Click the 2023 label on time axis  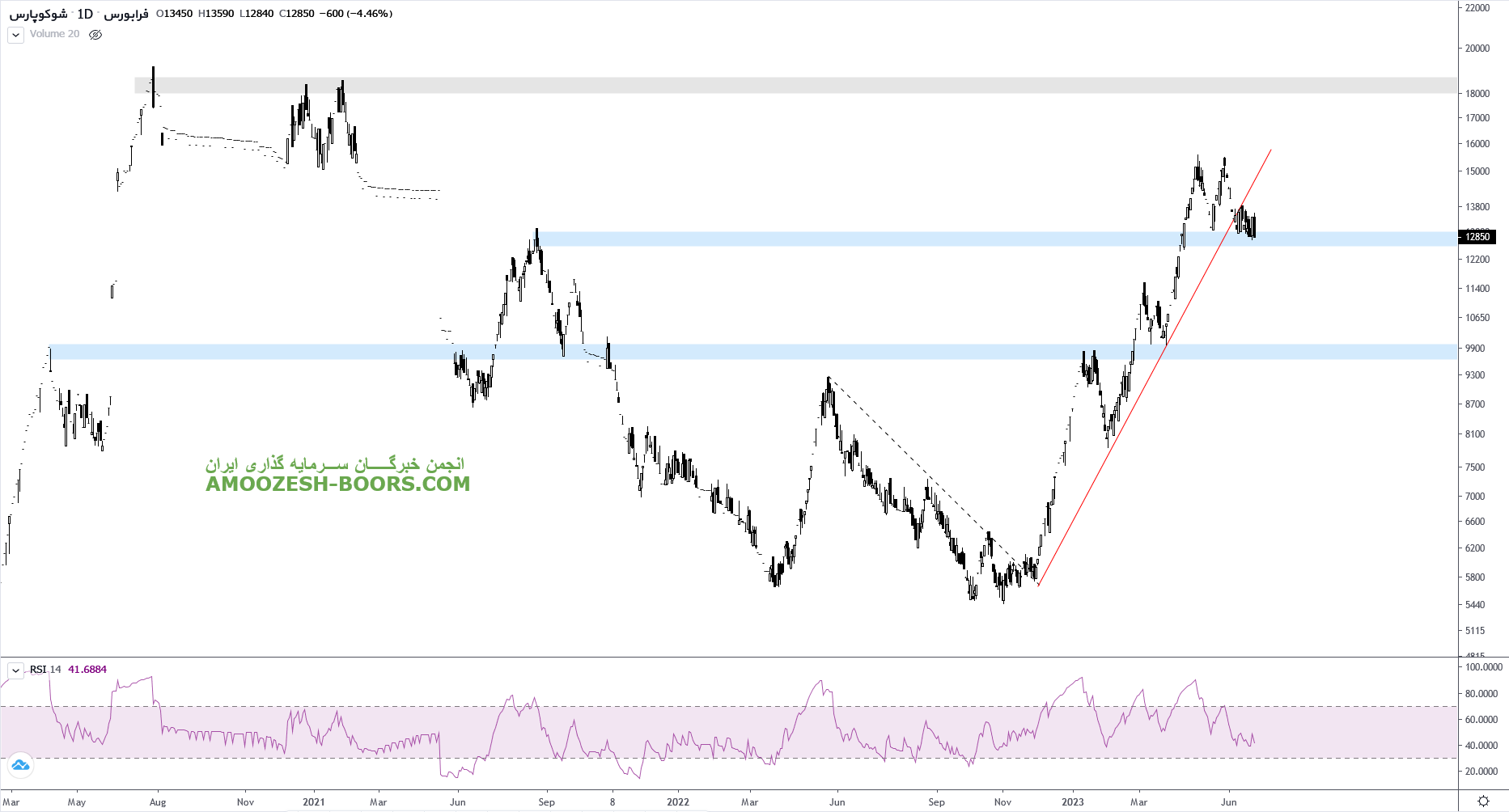tap(1072, 802)
